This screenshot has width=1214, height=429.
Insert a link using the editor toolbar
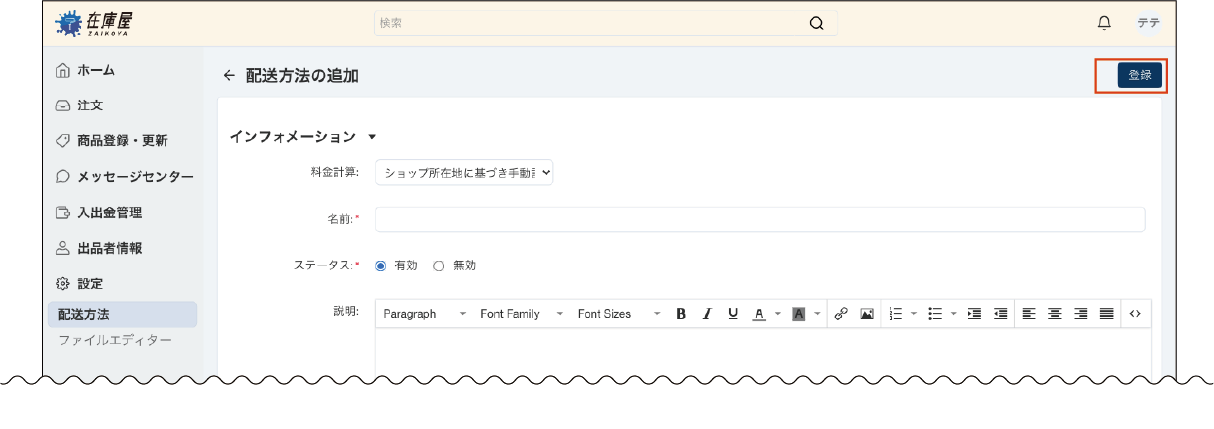pyautogui.click(x=841, y=314)
